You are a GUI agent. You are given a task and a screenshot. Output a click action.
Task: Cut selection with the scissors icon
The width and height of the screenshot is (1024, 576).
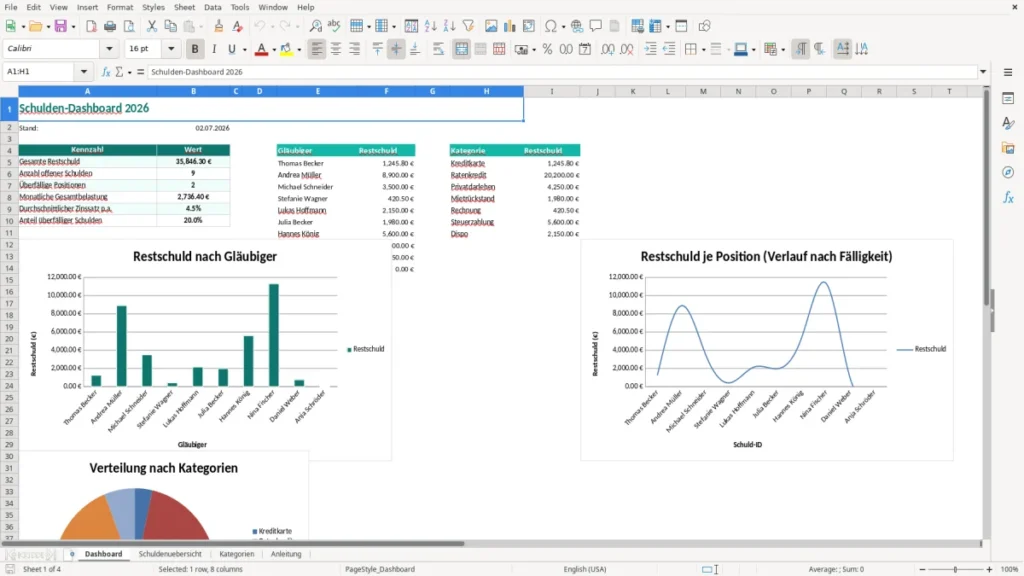(152, 26)
